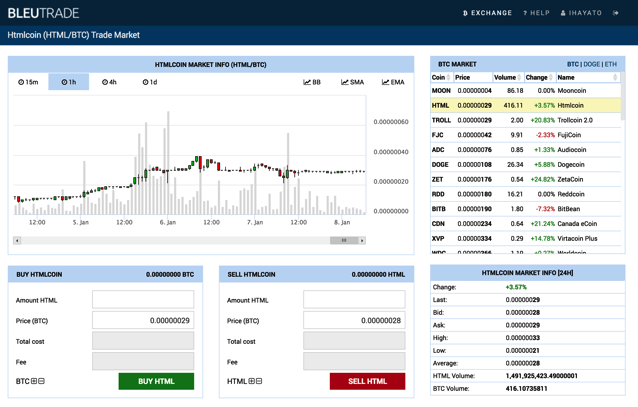The image size is (638, 407).
Task: Click the buy Price (BTC) field
Action: [143, 320]
